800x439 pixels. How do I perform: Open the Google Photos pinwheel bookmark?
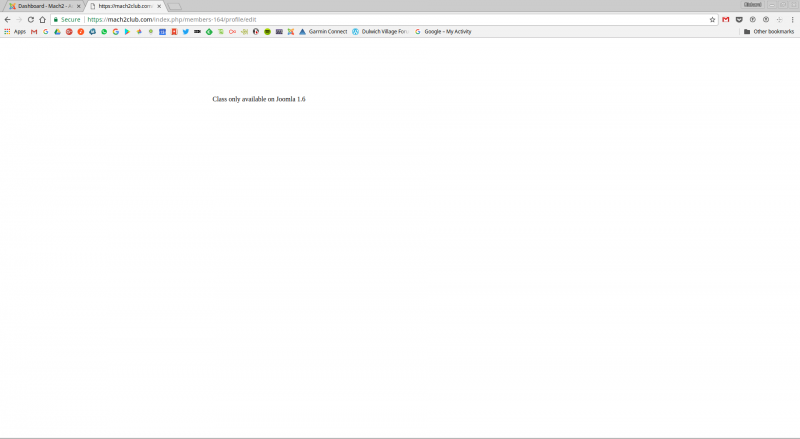[139, 32]
